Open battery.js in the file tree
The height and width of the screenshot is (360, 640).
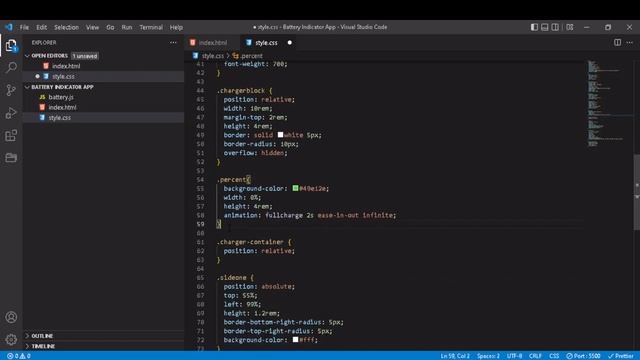tap(103, 97)
